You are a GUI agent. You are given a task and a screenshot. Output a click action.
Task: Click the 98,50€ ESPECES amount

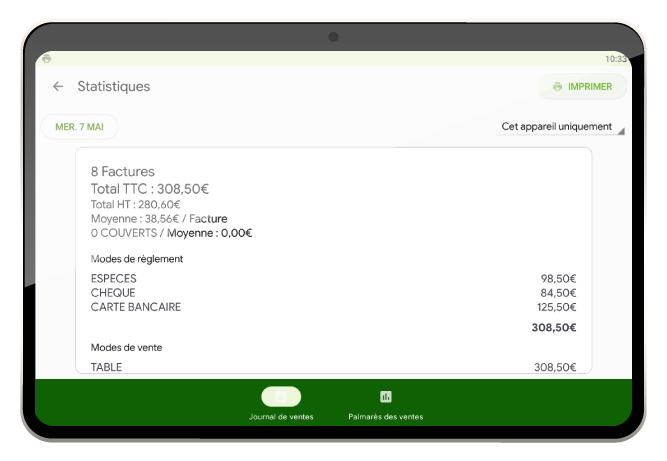click(558, 279)
